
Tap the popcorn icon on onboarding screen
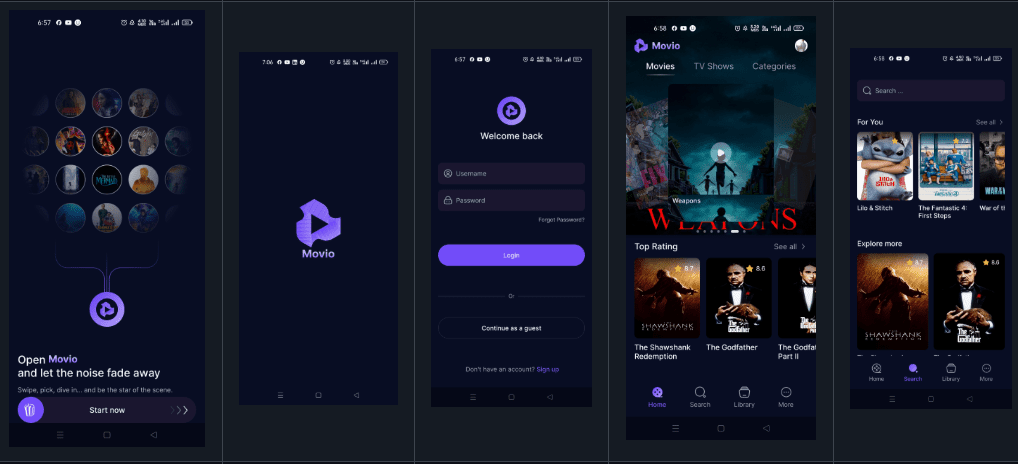(x=31, y=410)
